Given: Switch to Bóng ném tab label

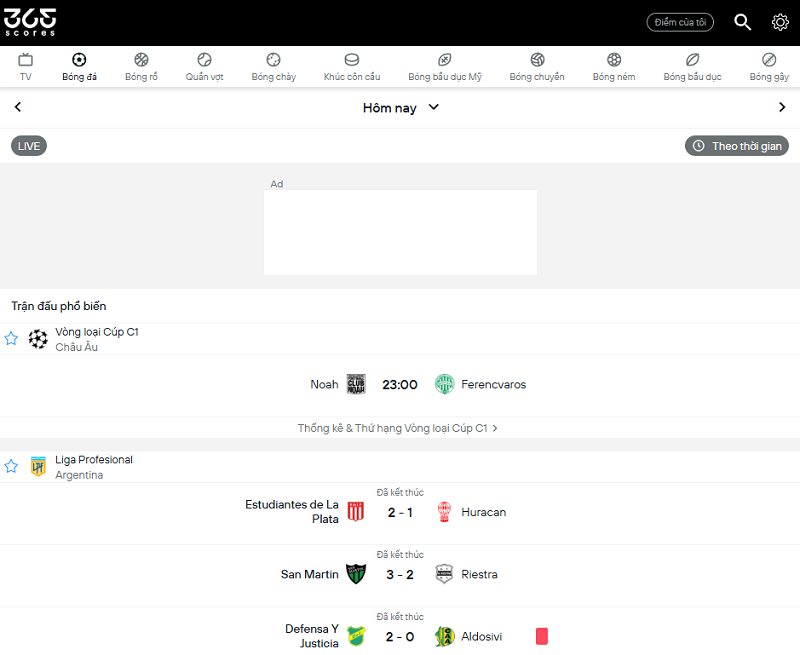Looking at the screenshot, I should point(614,77).
